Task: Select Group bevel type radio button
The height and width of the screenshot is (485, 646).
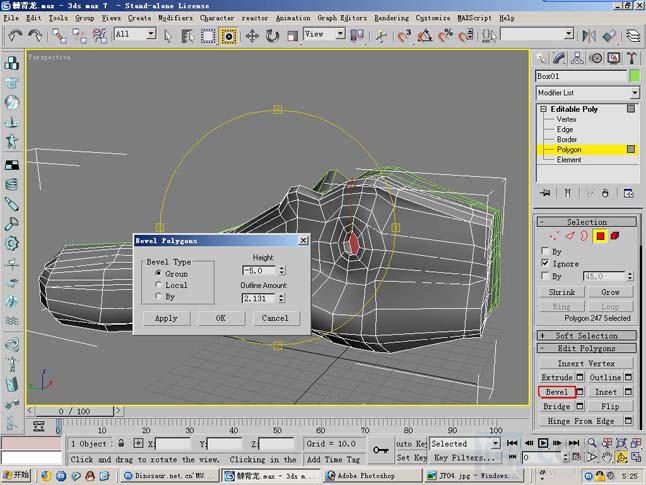Action: (x=158, y=274)
